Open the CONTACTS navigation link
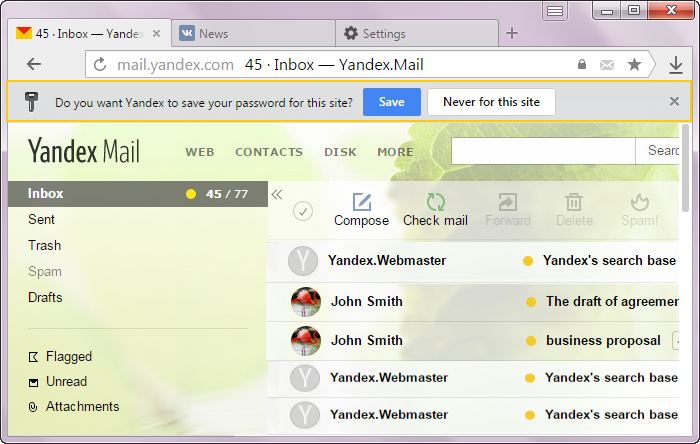Screen dimensions: 700x444 [x=269, y=152]
